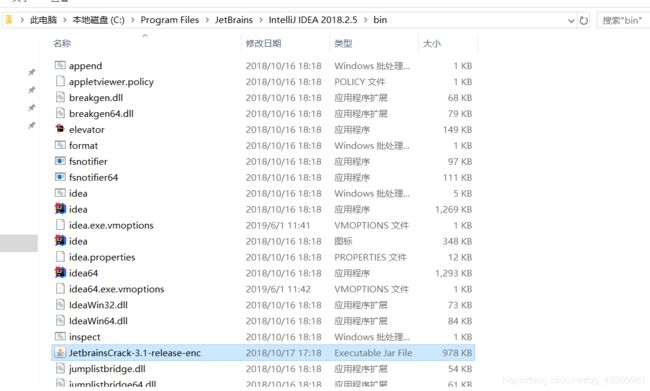Click the Executable Jar File type cell
The image size is (650, 391).
point(373,353)
